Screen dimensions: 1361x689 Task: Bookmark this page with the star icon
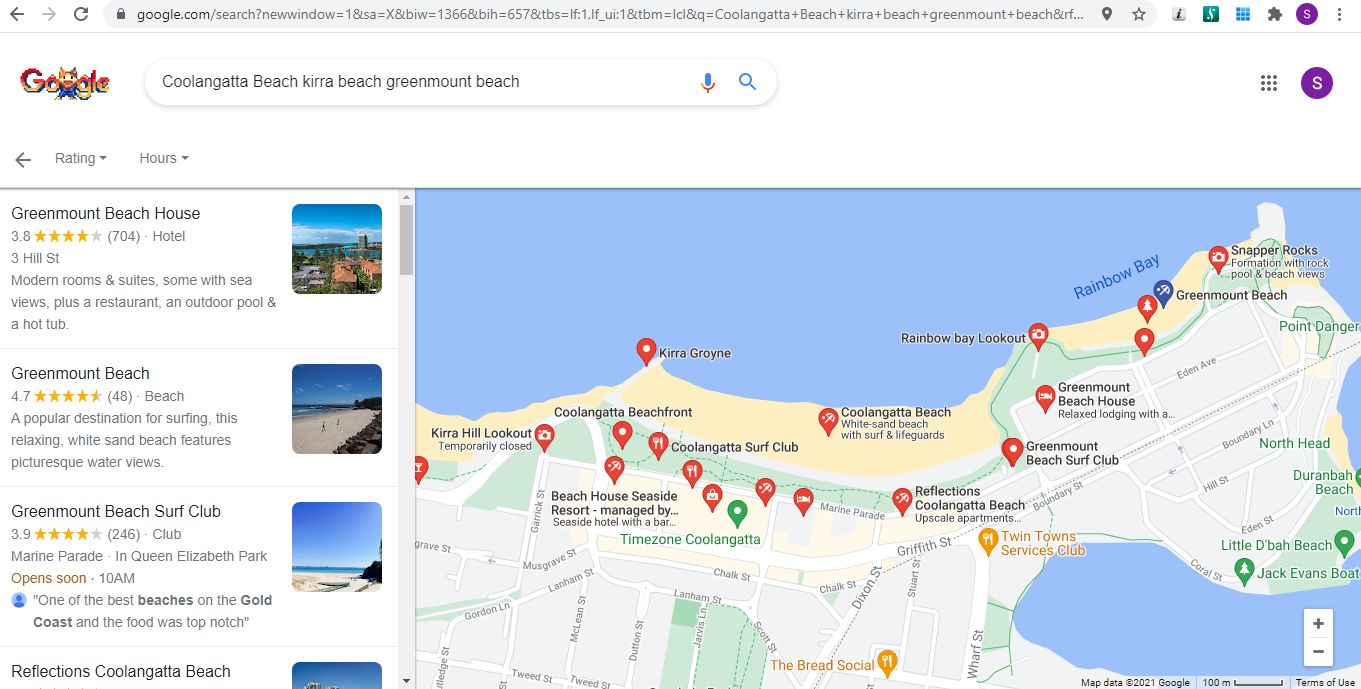tap(1139, 14)
